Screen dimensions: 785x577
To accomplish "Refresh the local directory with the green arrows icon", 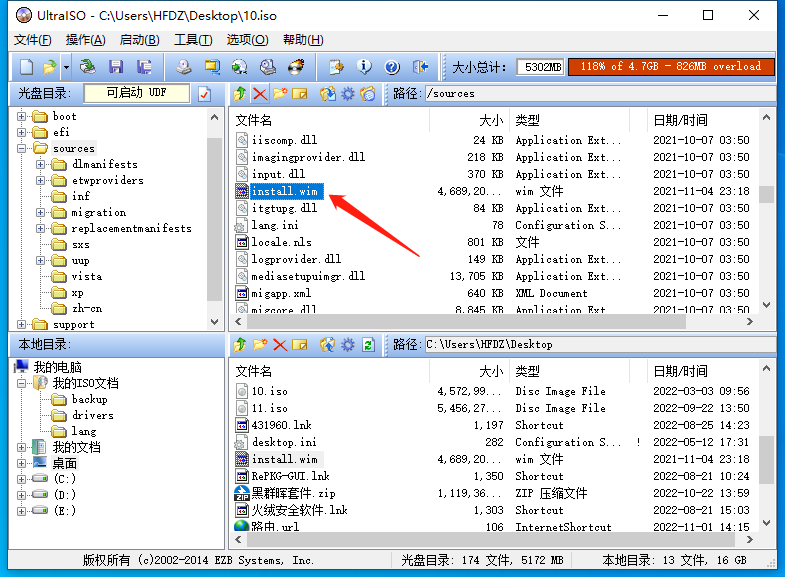I will point(368,345).
